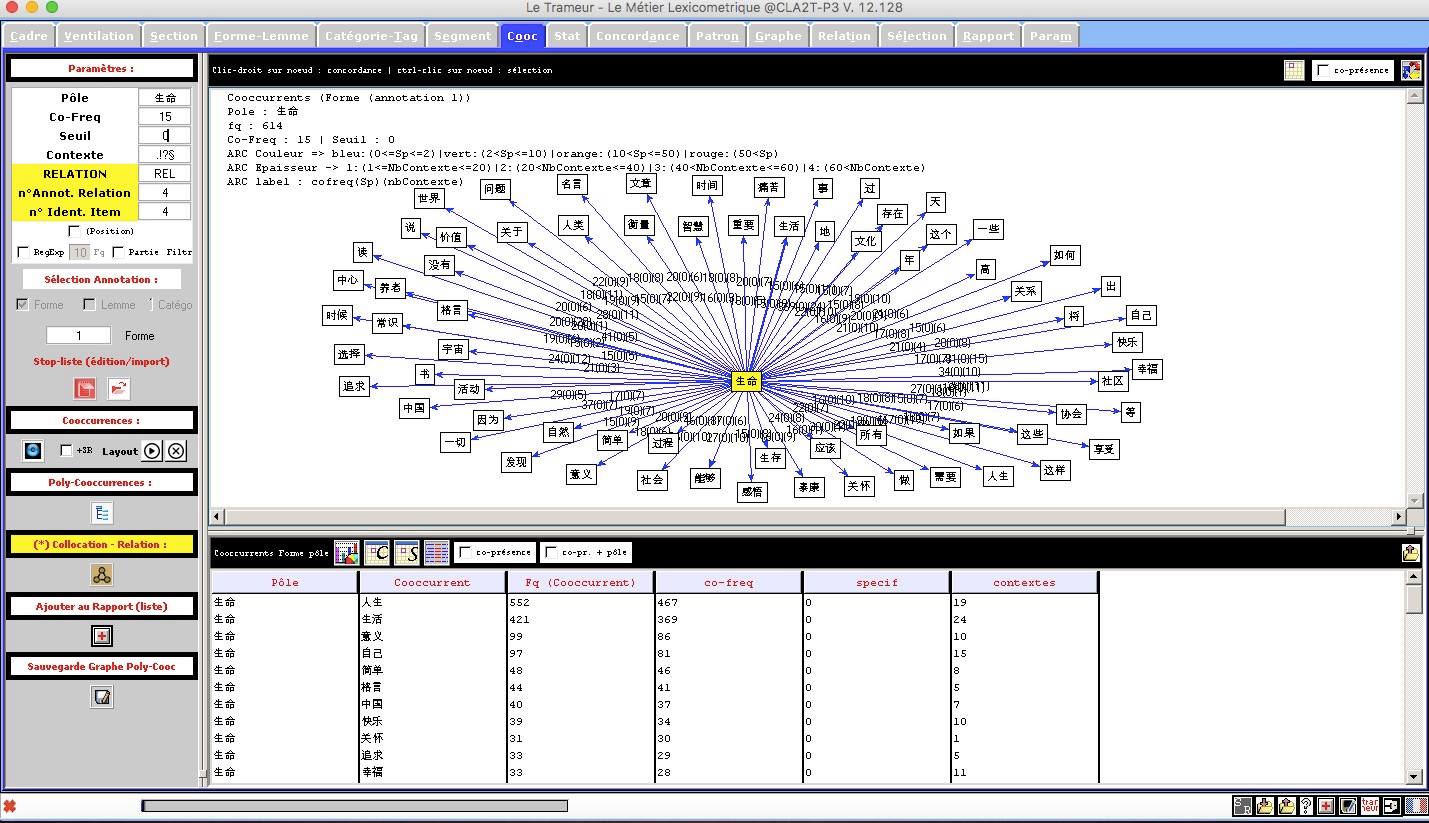
Task: Click the Contexte delimiter field
Action: pos(165,155)
